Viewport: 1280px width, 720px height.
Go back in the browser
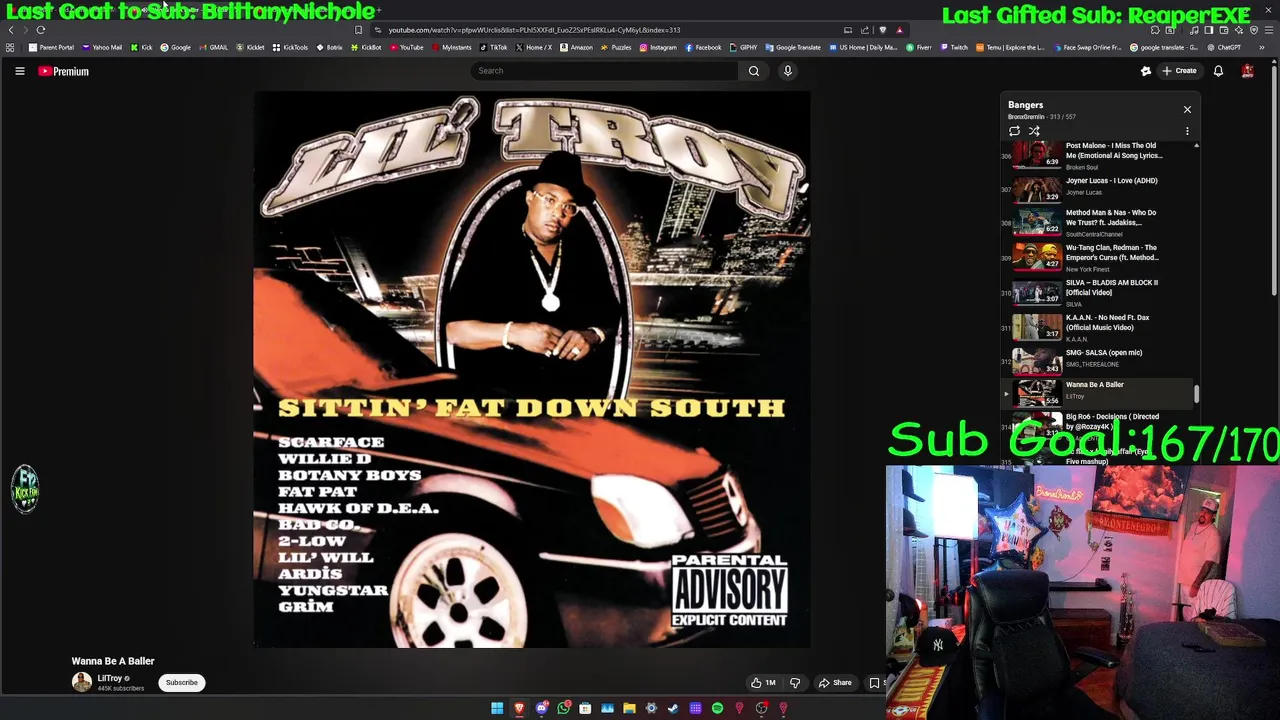(11, 30)
